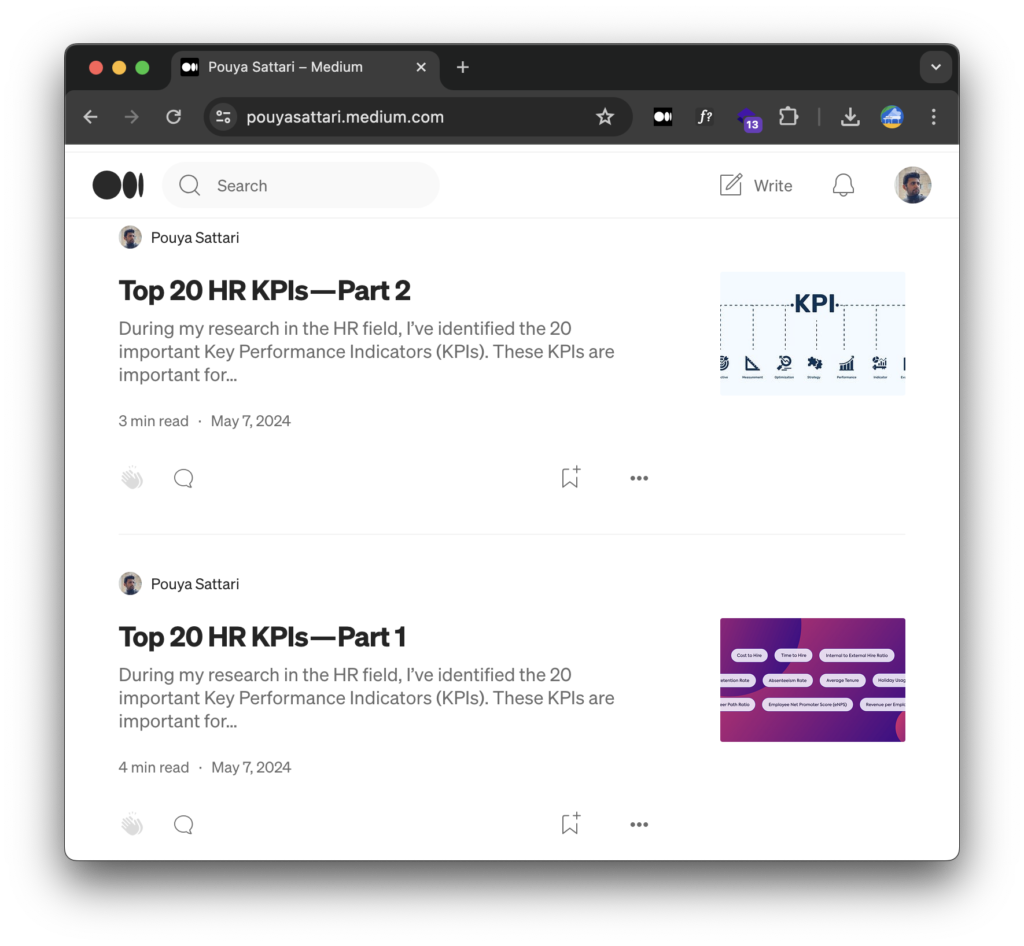
Task: Open comments on HR KPIs Part 1
Action: (x=183, y=825)
